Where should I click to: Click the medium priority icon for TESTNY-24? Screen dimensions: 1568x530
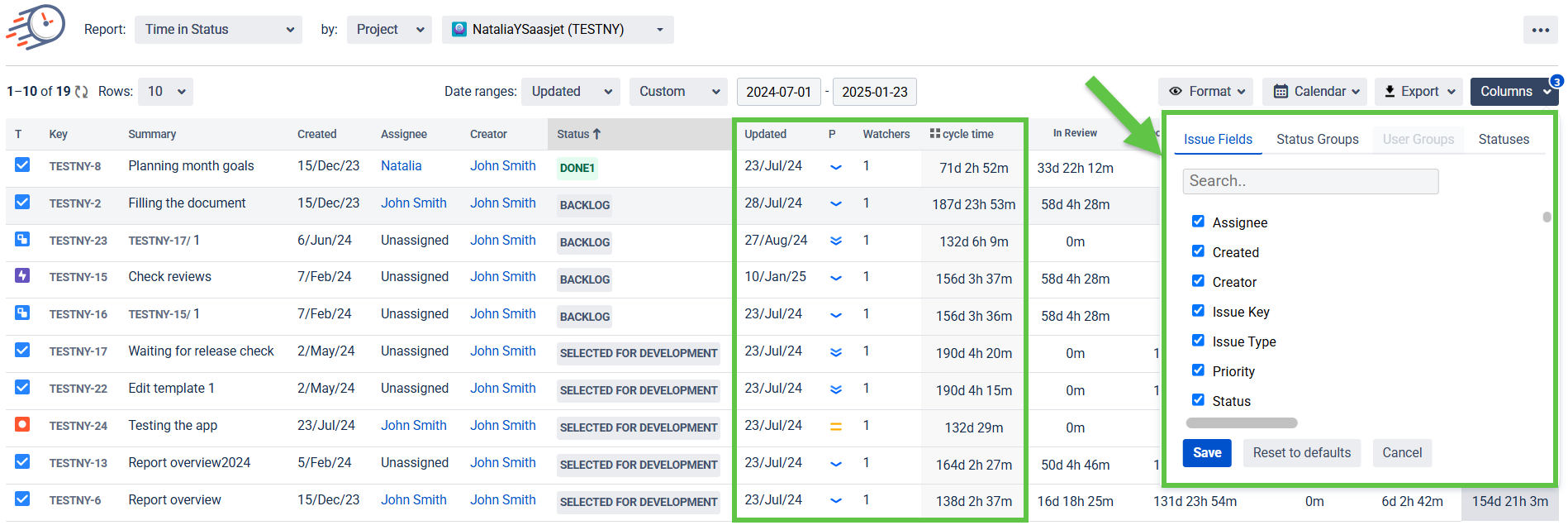[836, 427]
